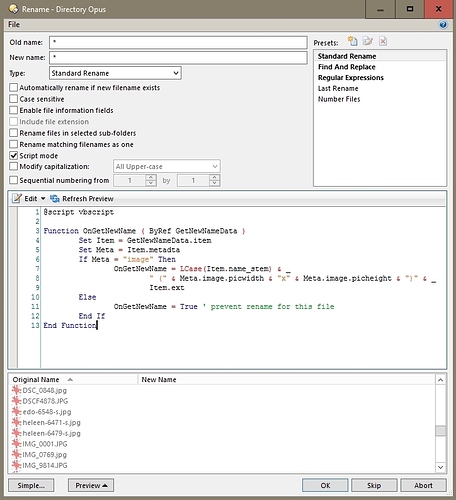Click the edit preset icon
The height and width of the screenshot is (500, 456).
(x=368, y=41)
